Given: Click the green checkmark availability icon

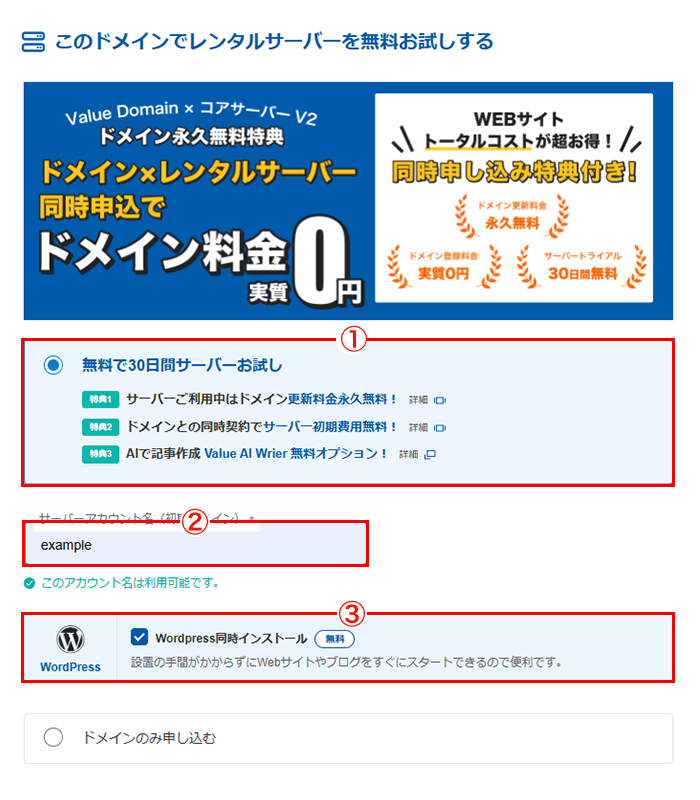Looking at the screenshot, I should (30, 583).
